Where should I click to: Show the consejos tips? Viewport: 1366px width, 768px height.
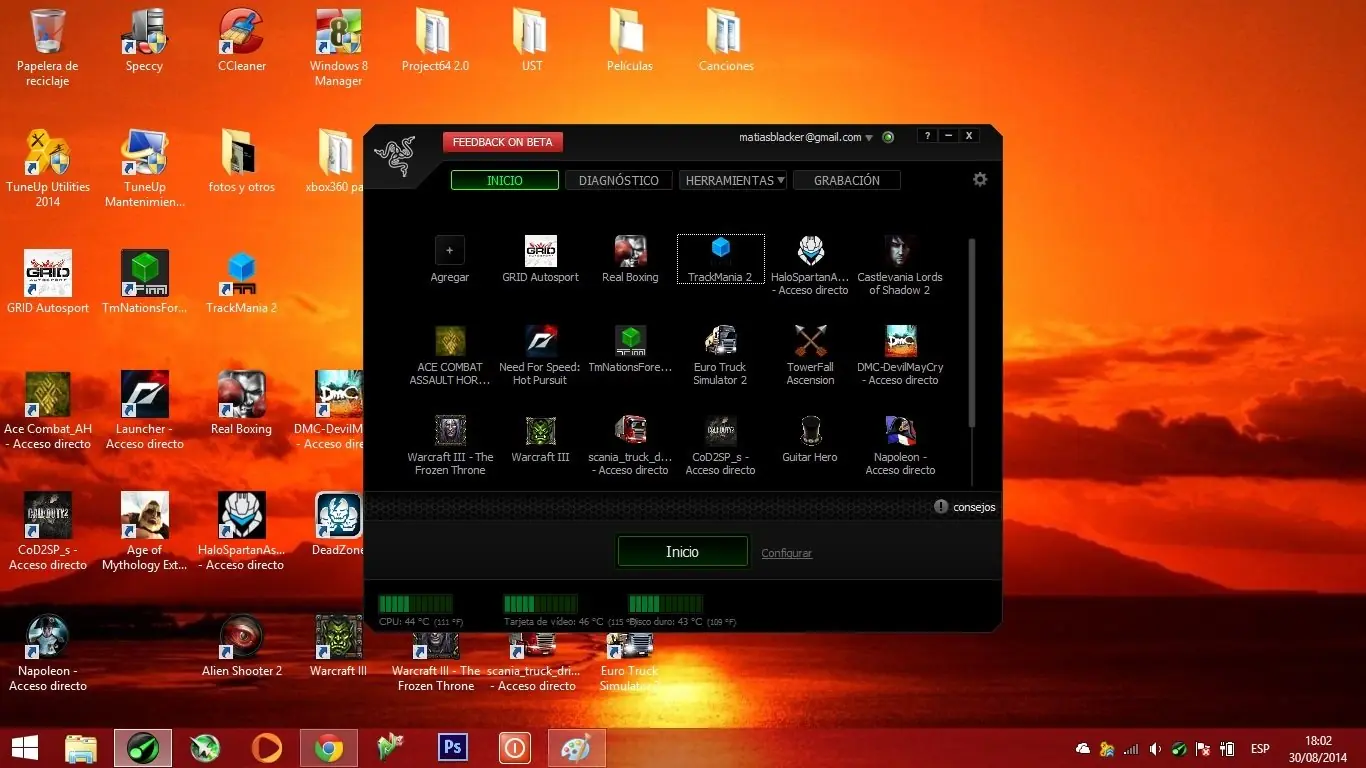click(x=965, y=507)
